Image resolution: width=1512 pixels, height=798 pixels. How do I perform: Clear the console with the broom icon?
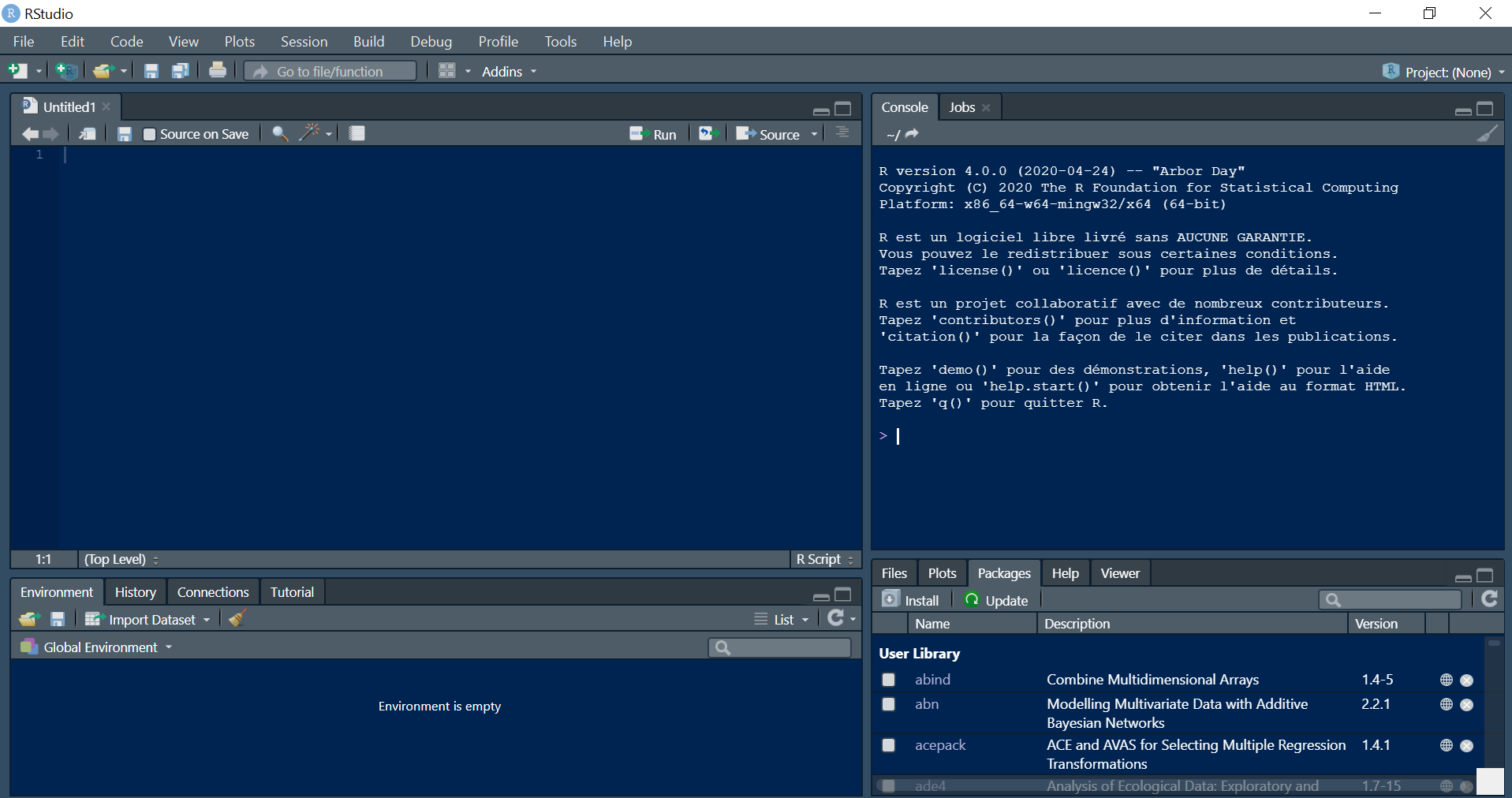tap(1488, 133)
